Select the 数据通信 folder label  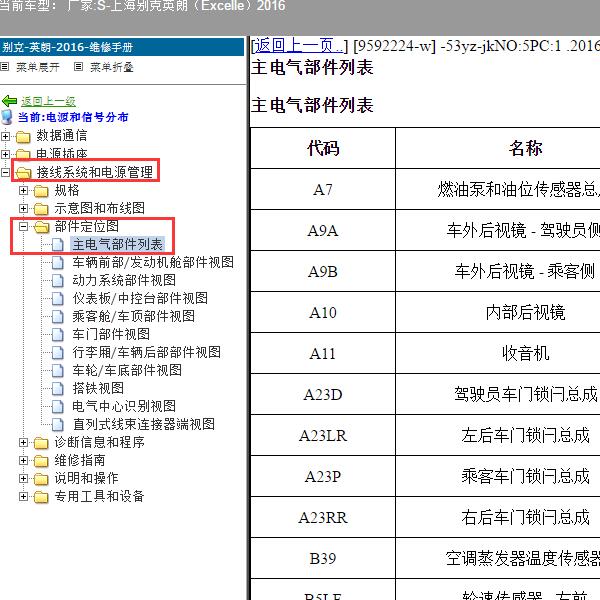coord(62,136)
